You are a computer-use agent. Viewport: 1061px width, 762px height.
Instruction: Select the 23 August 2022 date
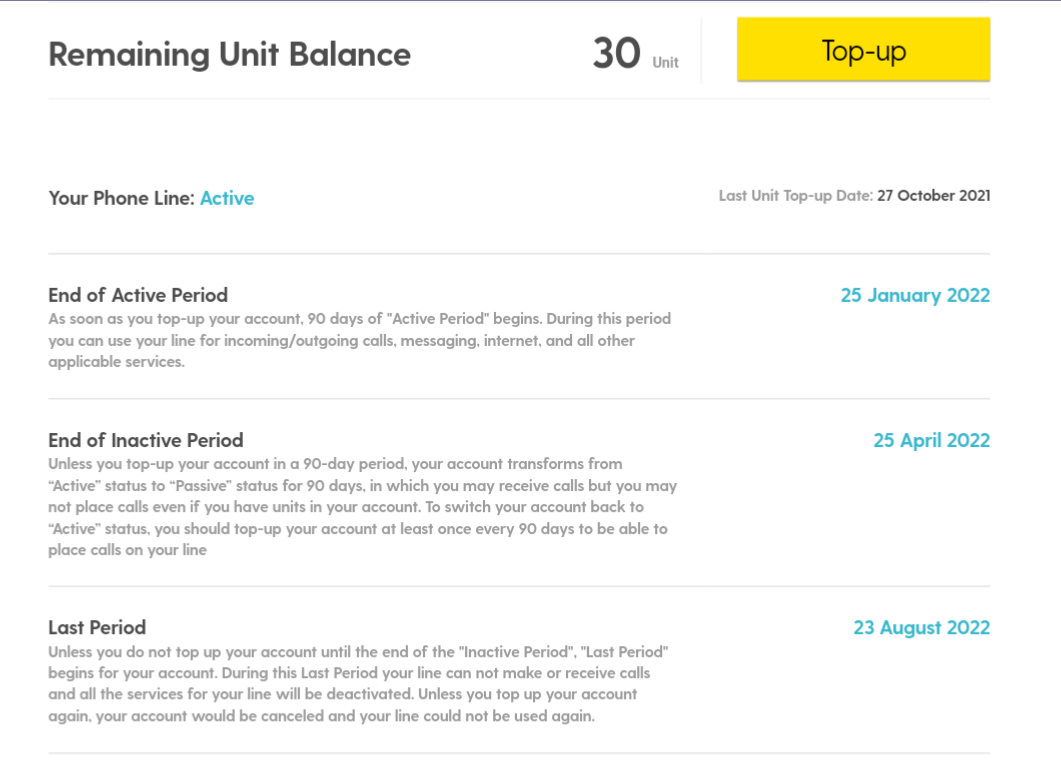click(921, 627)
